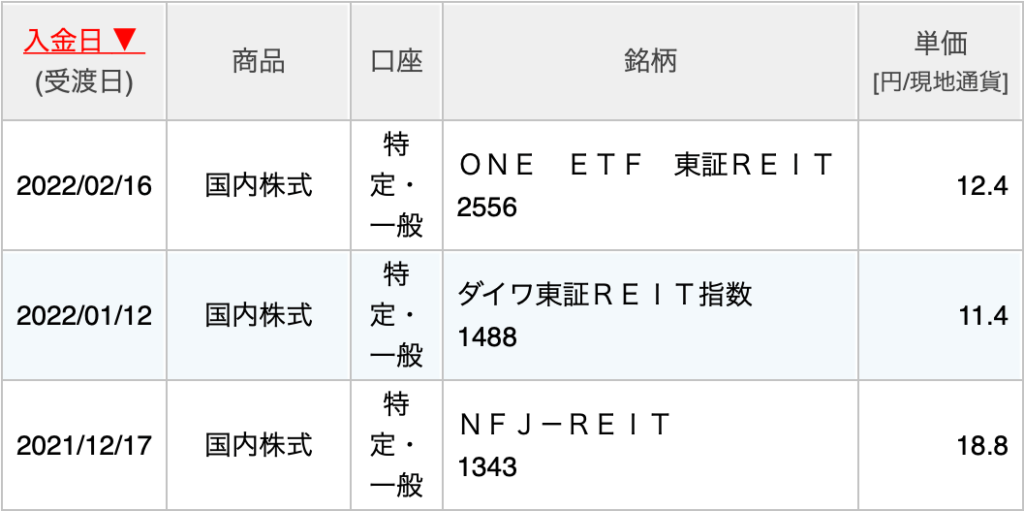Select the 口座 column header
Viewport: 1024px width, 511px height.
coord(396,61)
